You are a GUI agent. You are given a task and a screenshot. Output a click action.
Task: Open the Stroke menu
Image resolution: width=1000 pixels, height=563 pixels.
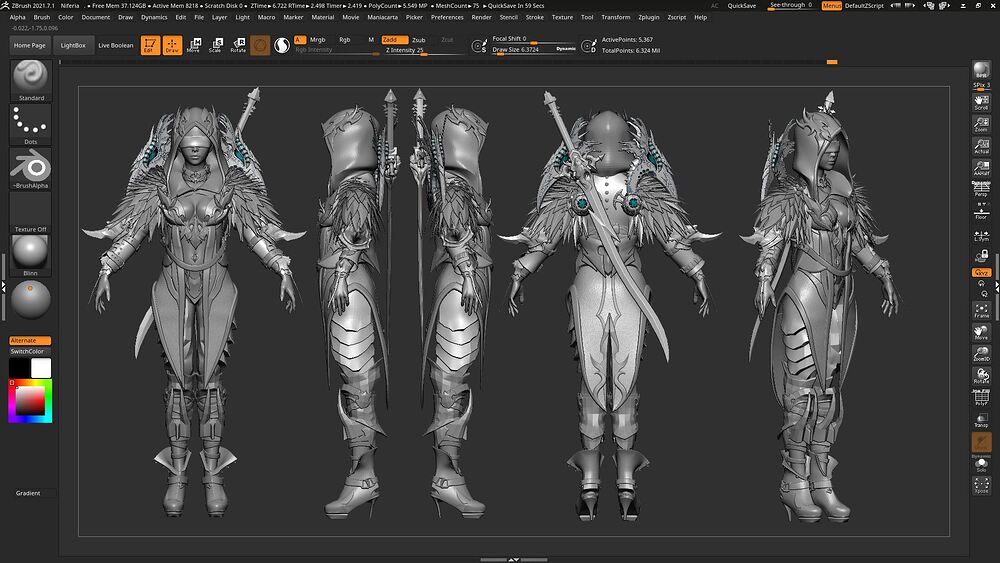coord(534,17)
